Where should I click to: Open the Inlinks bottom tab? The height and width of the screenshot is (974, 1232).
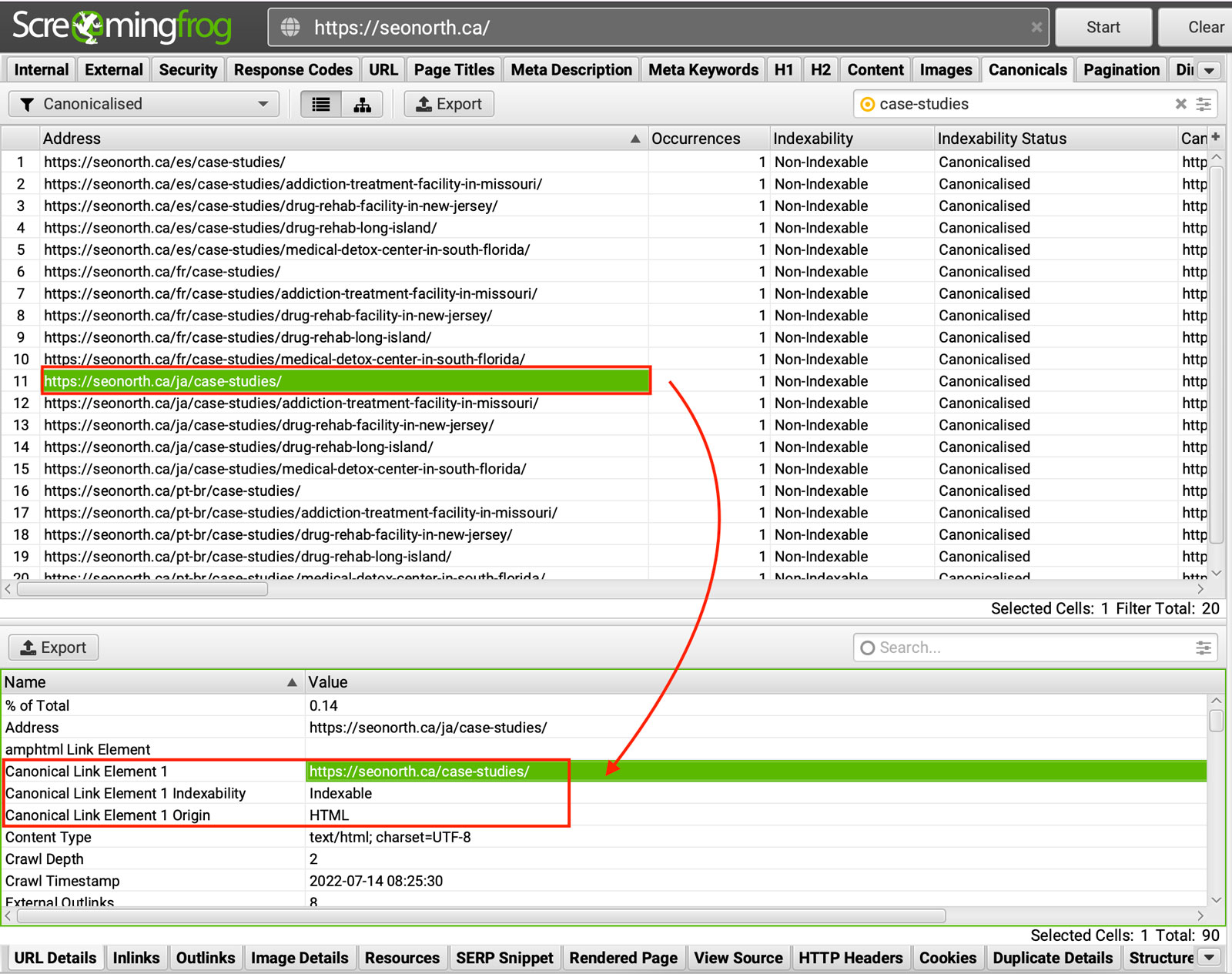point(136,958)
